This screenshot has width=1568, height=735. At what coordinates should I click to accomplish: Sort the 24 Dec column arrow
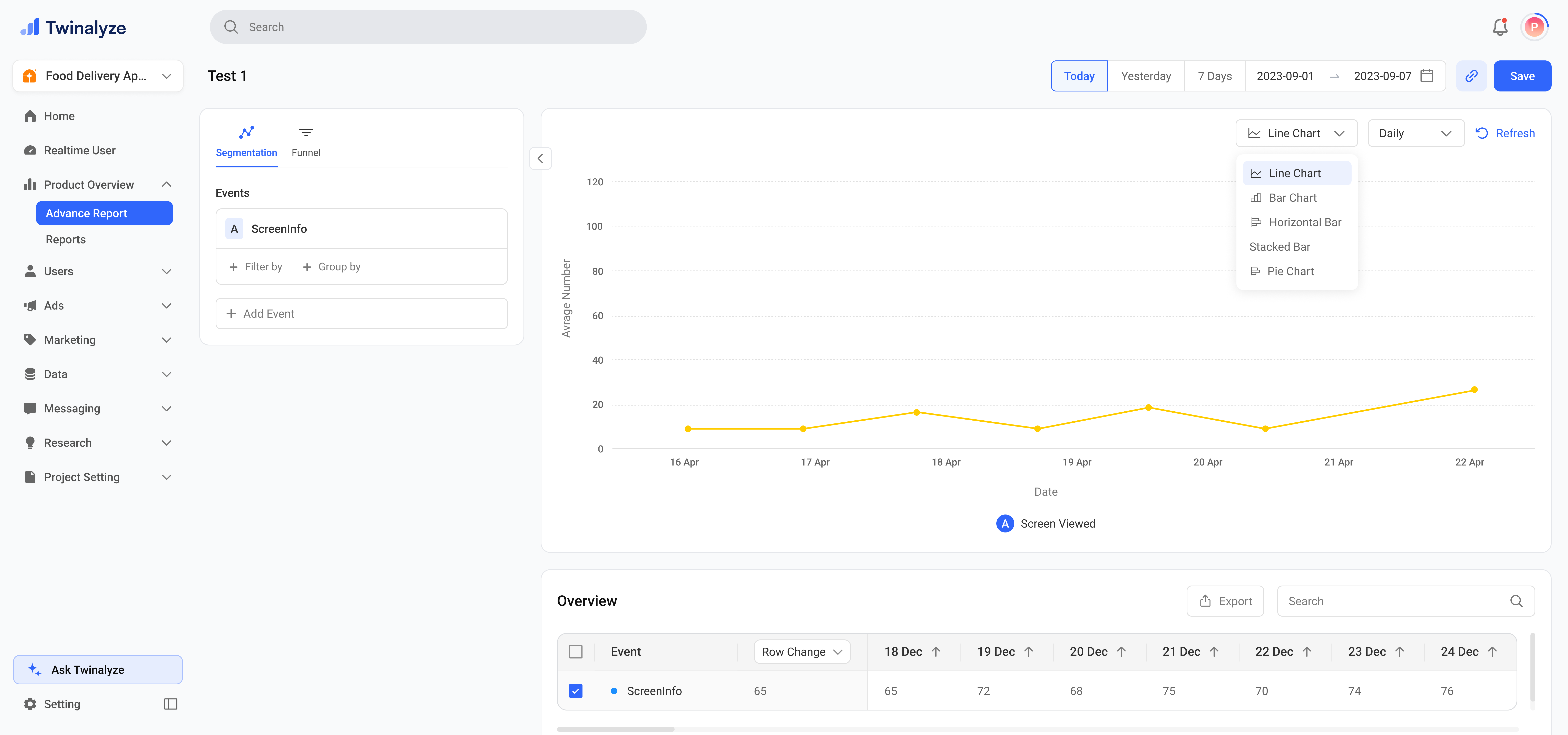tap(1492, 652)
